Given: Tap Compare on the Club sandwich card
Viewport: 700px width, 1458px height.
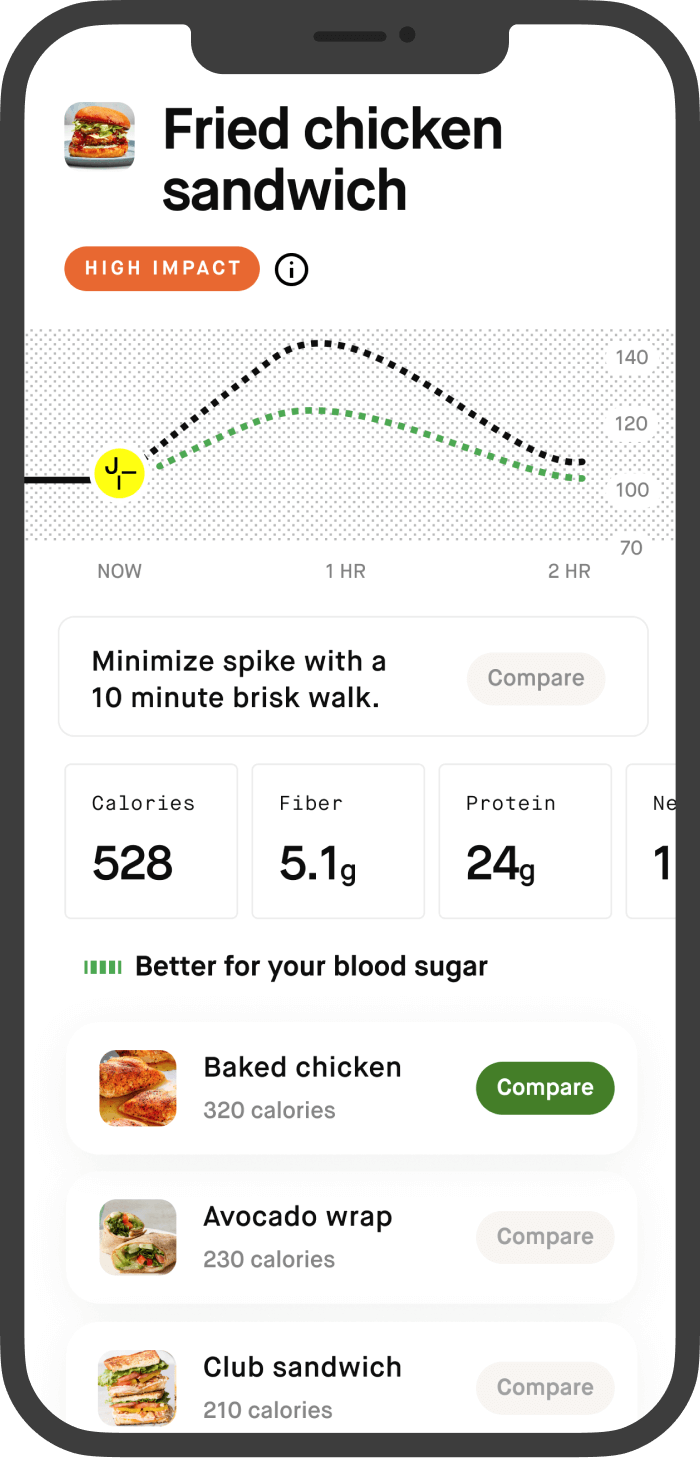Looking at the screenshot, I should tap(545, 1388).
